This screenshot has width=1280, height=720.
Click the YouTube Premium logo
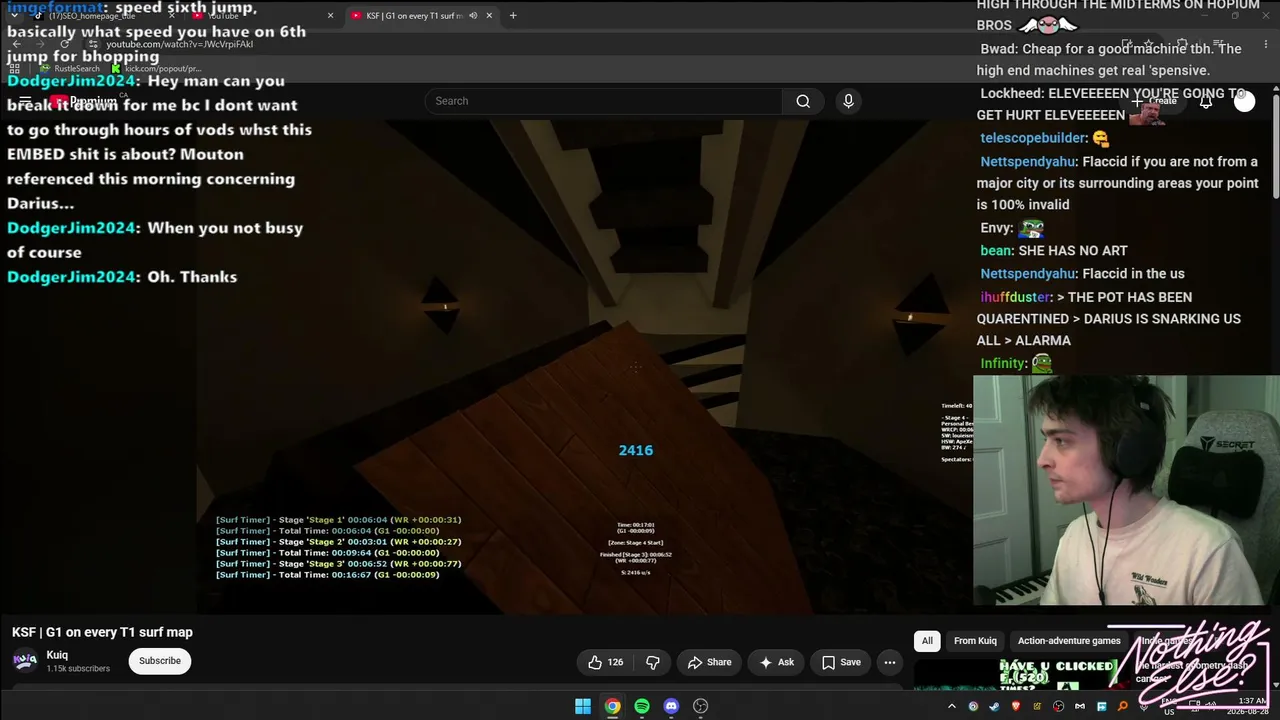coord(84,101)
